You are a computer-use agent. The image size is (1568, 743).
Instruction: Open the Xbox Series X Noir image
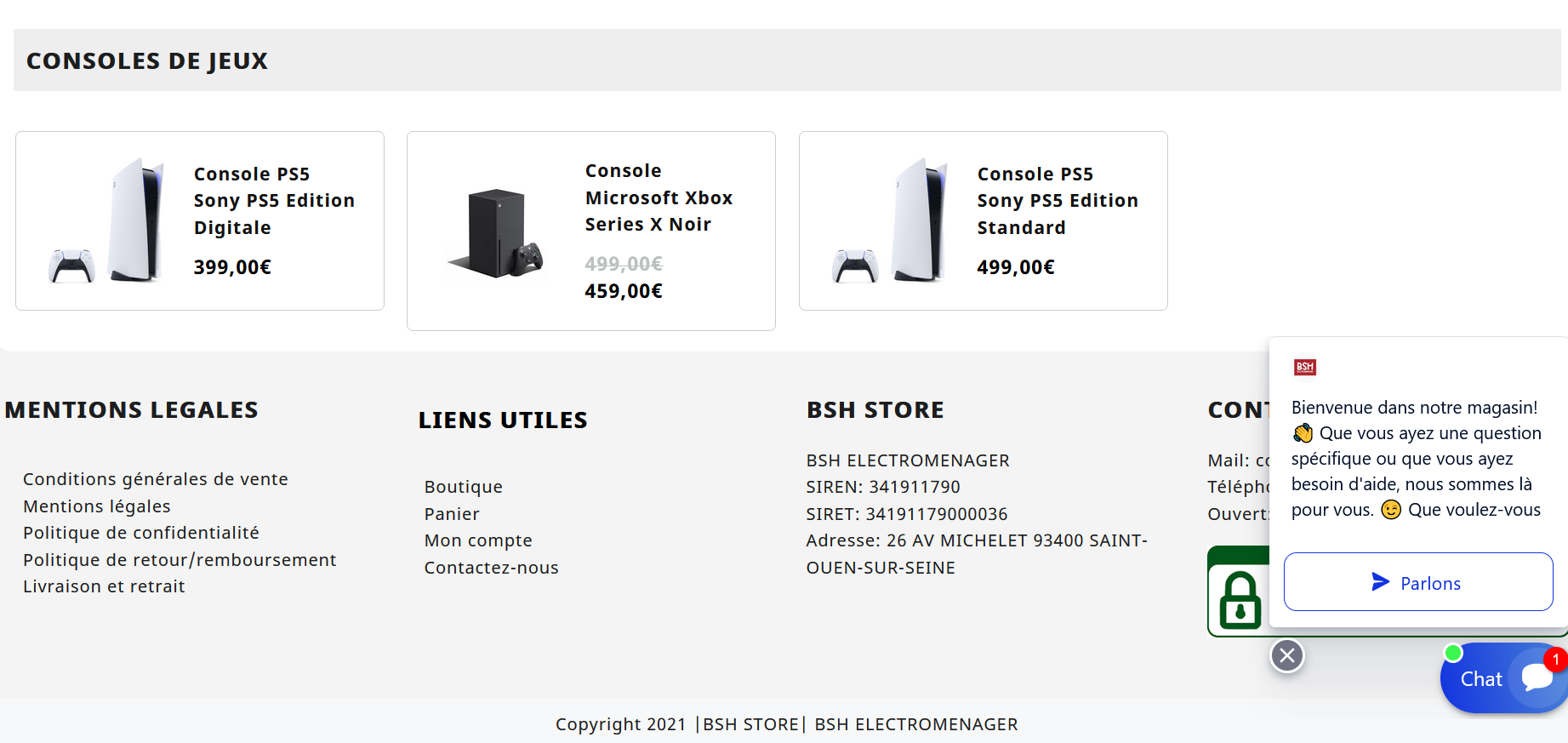click(x=496, y=232)
